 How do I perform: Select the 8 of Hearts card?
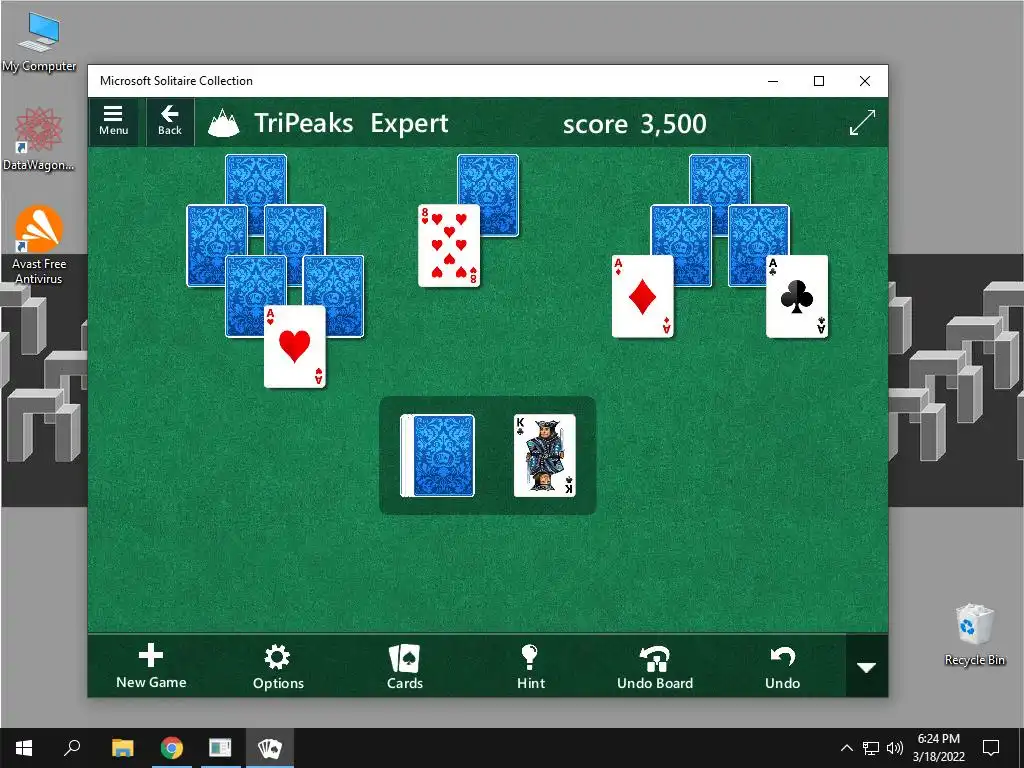tap(449, 246)
